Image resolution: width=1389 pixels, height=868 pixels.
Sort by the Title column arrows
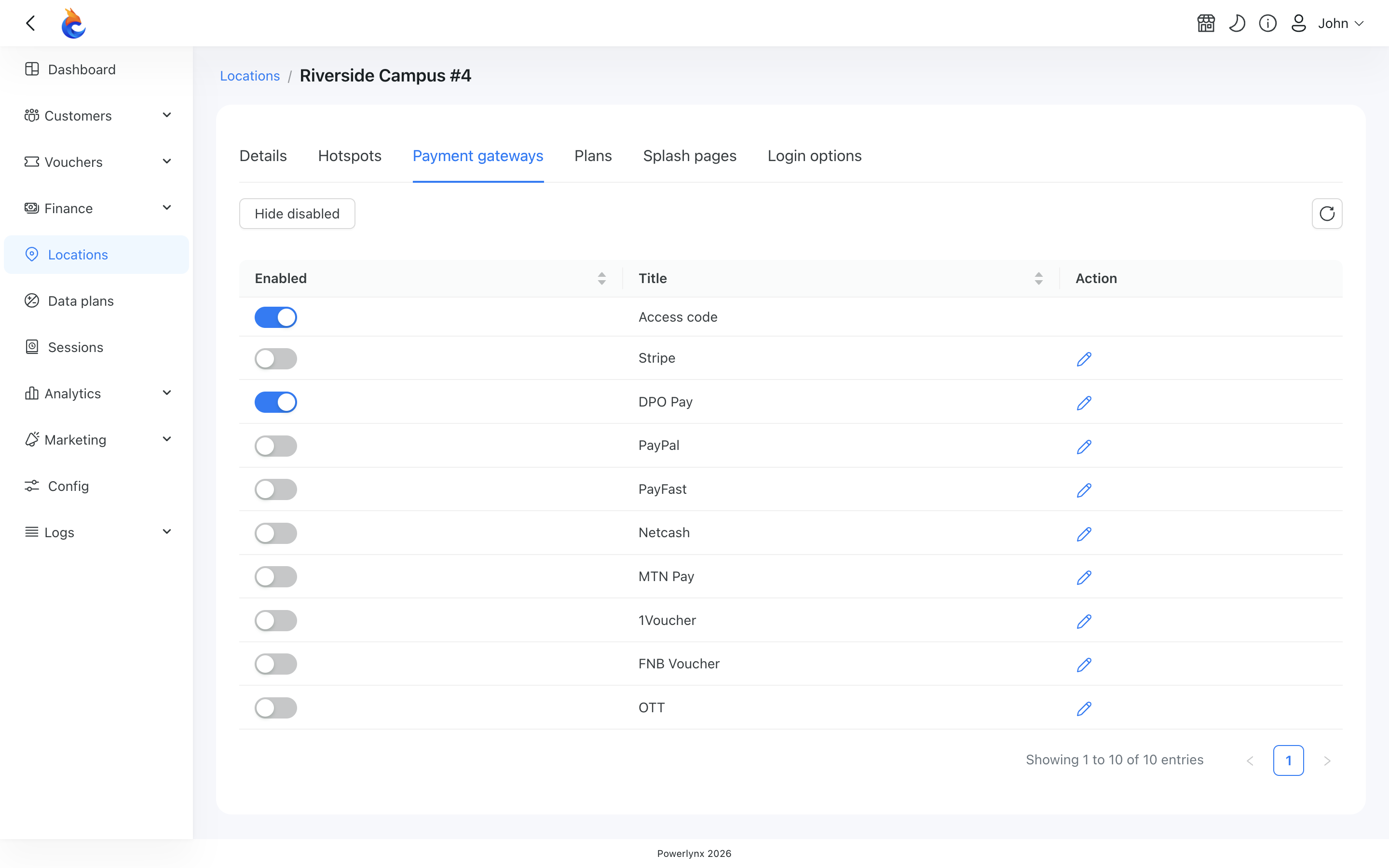pos(1038,278)
